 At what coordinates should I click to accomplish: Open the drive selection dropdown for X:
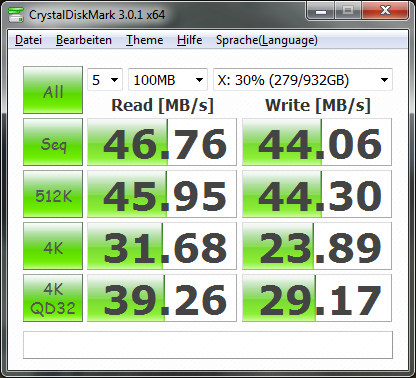[x=303, y=80]
